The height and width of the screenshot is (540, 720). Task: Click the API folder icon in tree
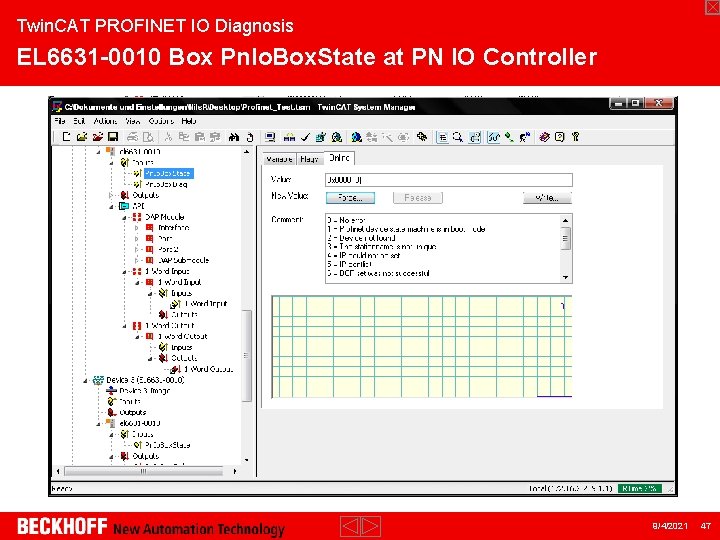tap(124, 206)
